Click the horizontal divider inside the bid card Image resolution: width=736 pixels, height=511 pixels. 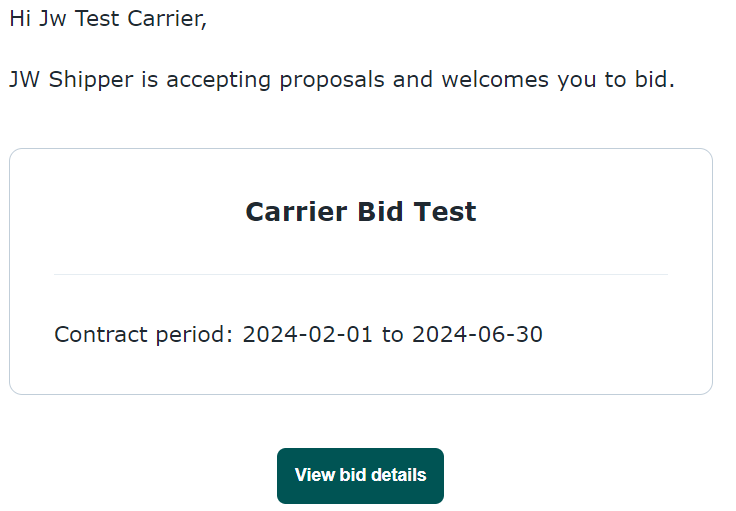[x=360, y=275]
